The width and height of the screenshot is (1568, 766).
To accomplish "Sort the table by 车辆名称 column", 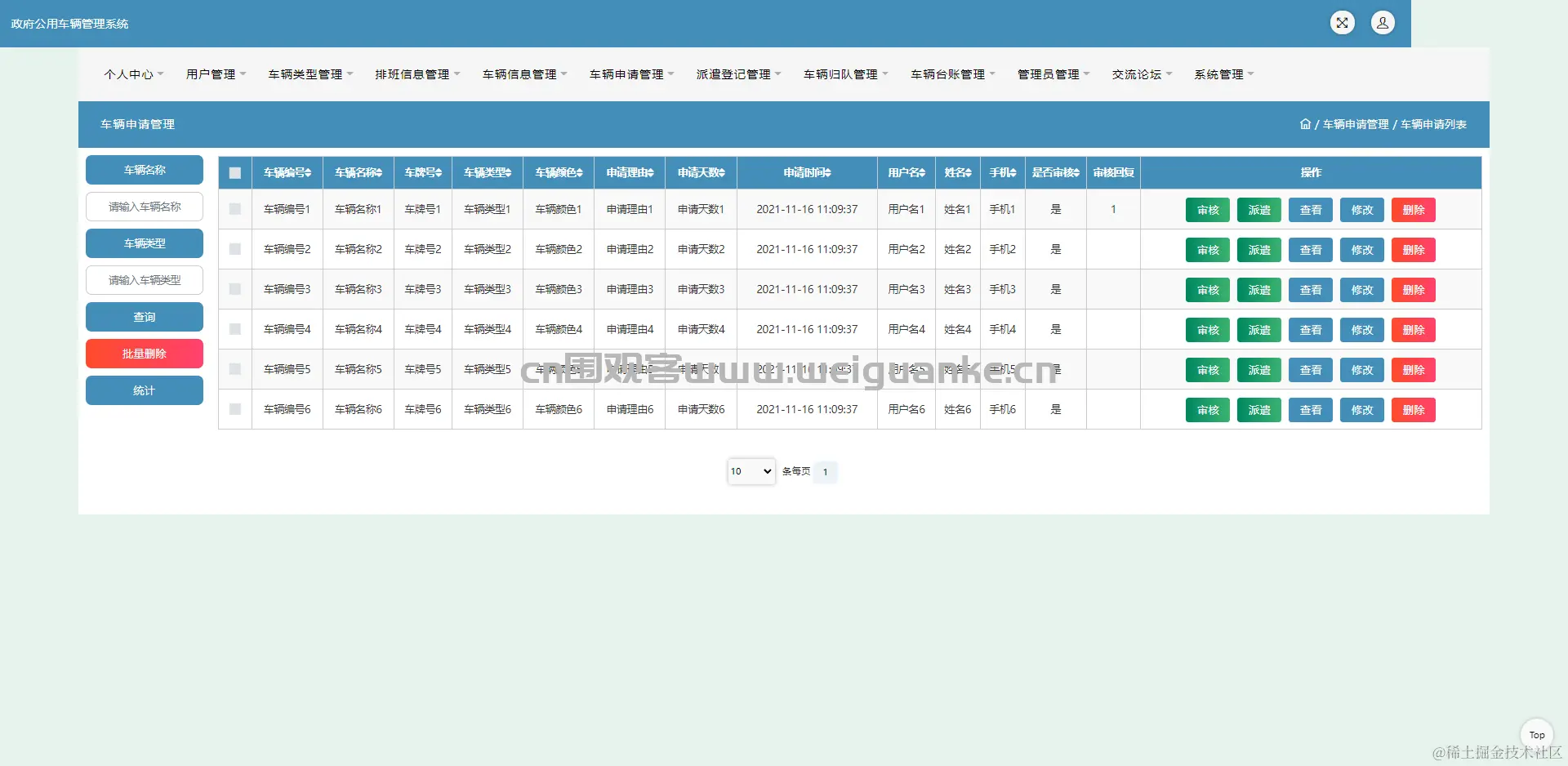I will point(359,172).
